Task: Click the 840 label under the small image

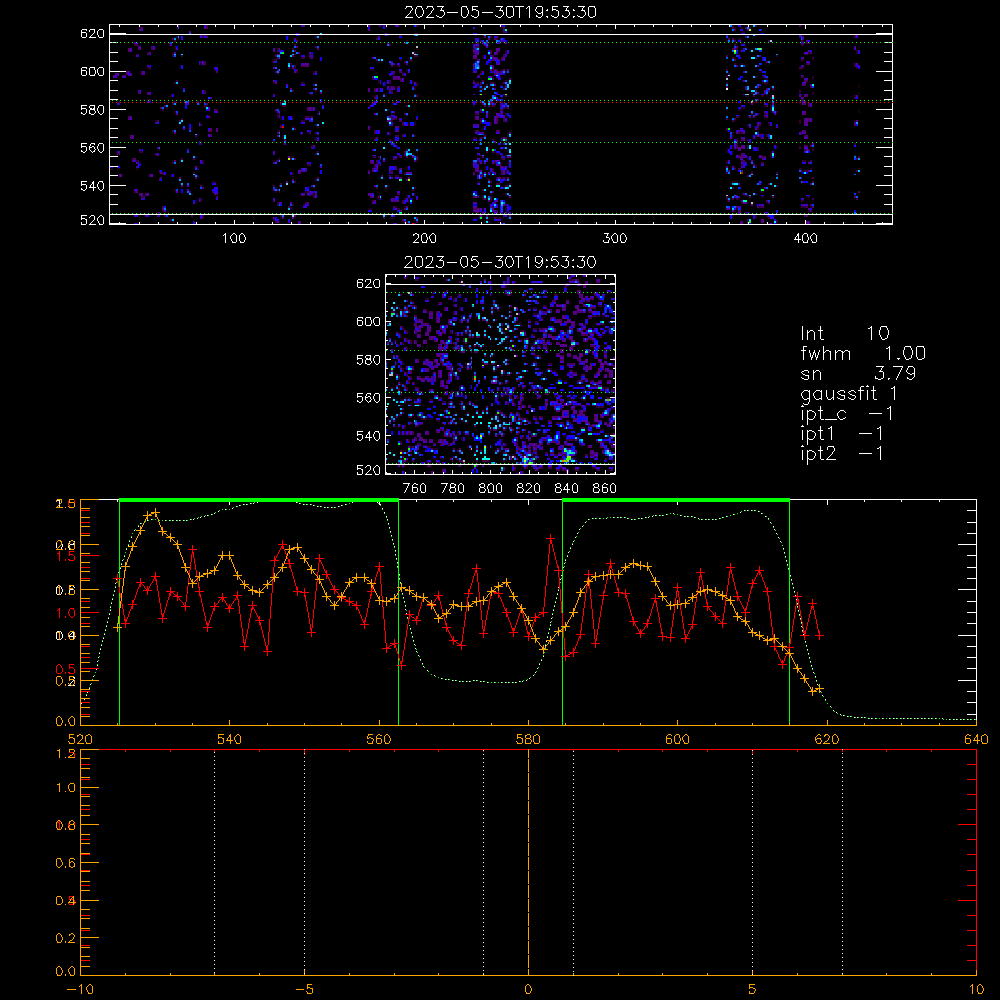Action: click(566, 489)
